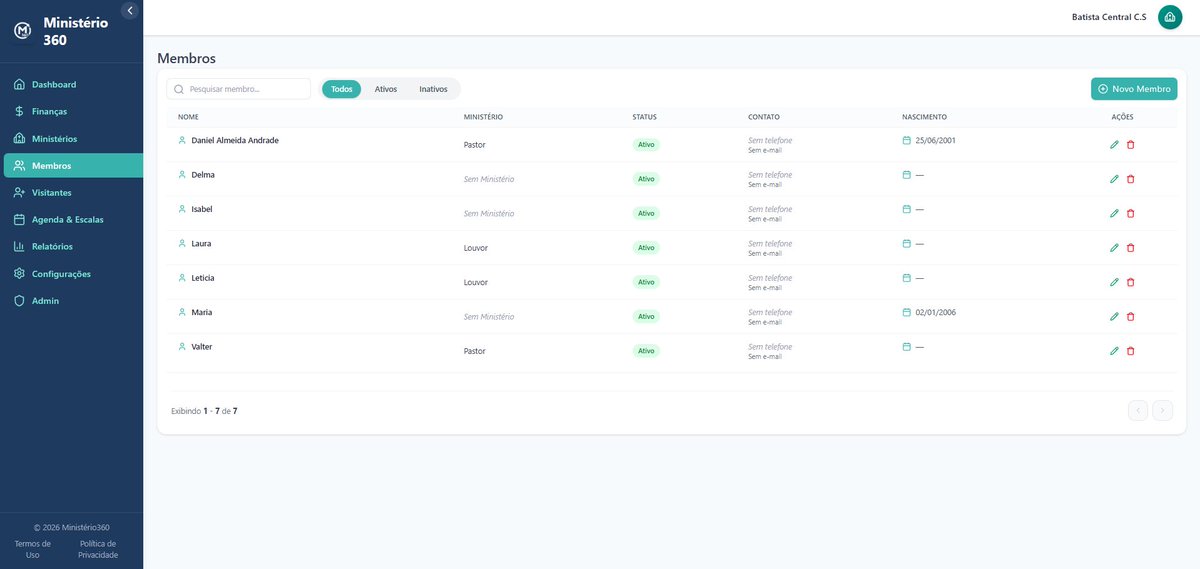Image resolution: width=1200 pixels, height=569 pixels.
Task: Click Valter's Pastor ministry cell
Action: pyautogui.click(x=475, y=351)
